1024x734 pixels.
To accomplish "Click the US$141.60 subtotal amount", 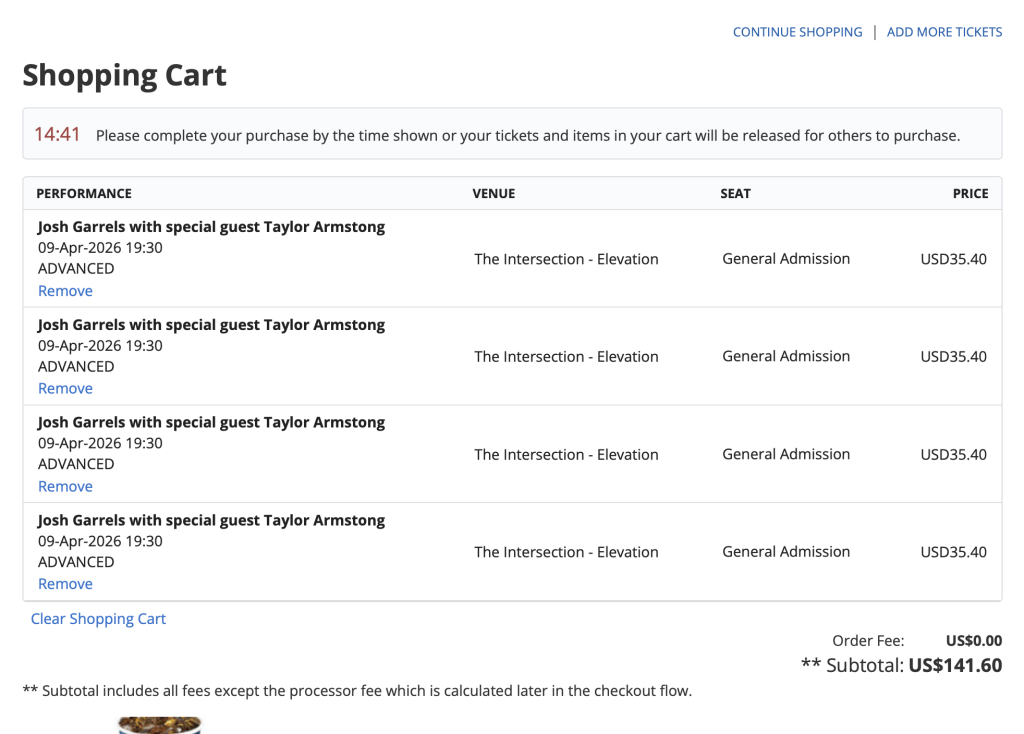I will 955,665.
